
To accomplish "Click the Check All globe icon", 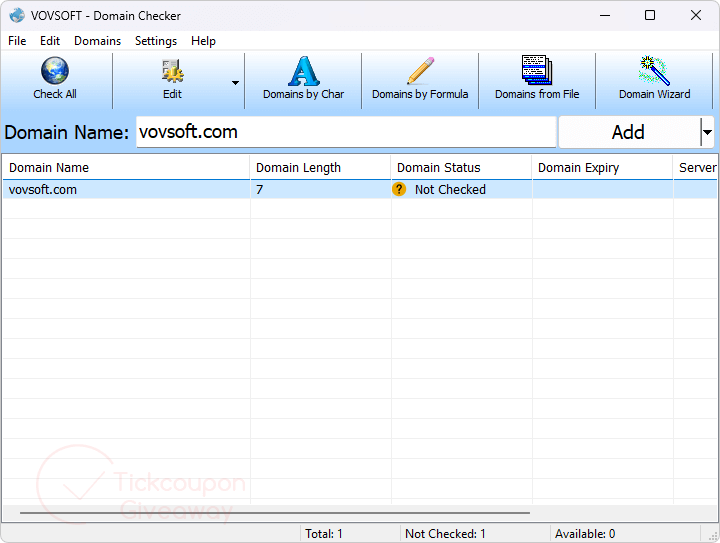I will click(55, 71).
